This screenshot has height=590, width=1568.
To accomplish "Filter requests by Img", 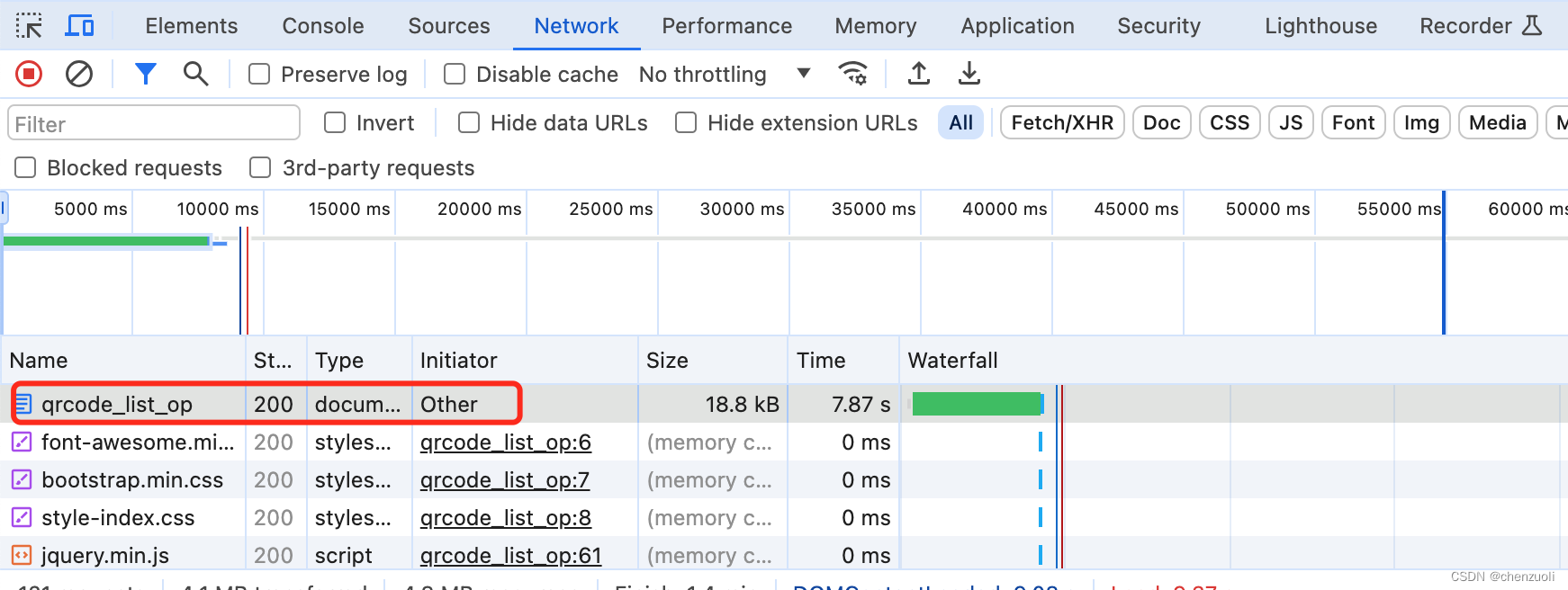I will coord(1421,122).
